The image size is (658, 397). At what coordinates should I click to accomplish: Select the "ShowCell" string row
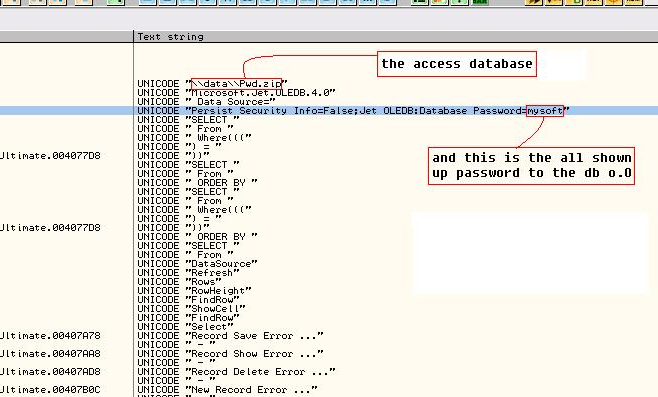point(191,308)
